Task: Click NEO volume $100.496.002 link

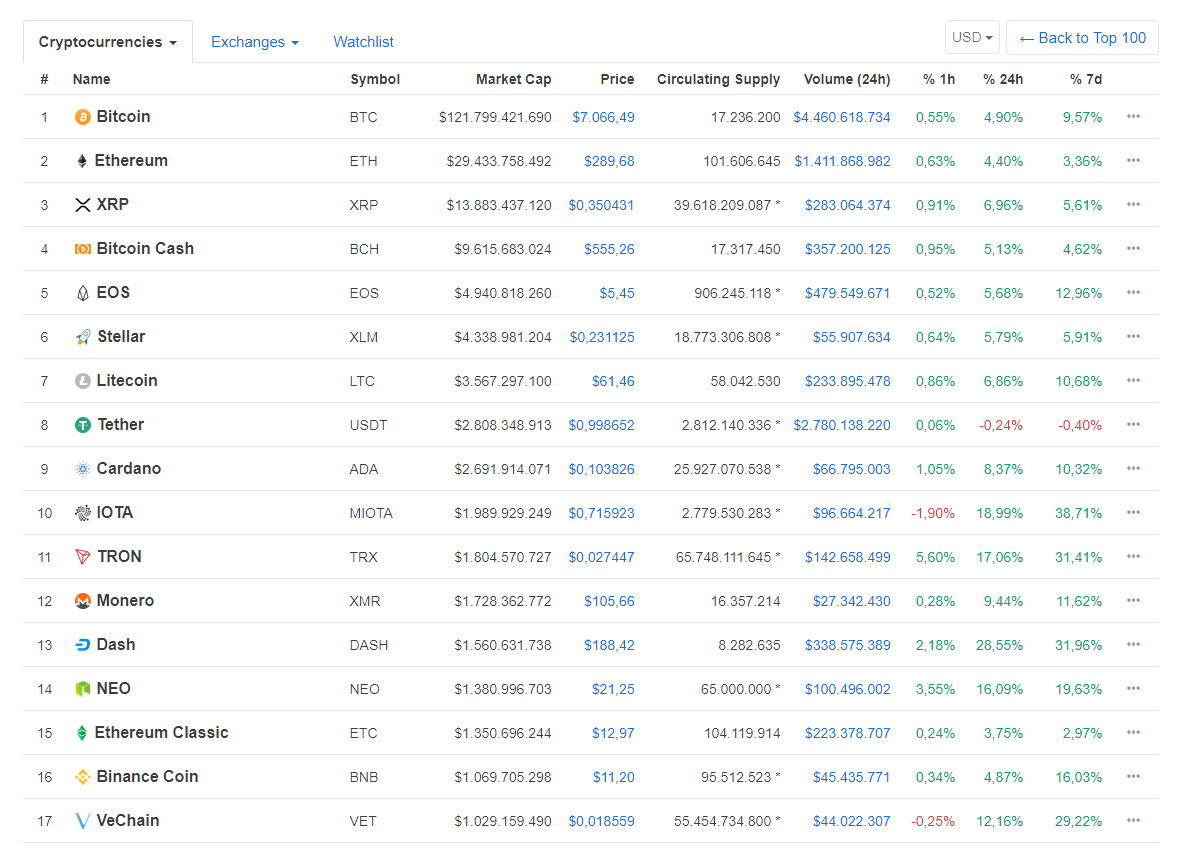Action: point(847,689)
